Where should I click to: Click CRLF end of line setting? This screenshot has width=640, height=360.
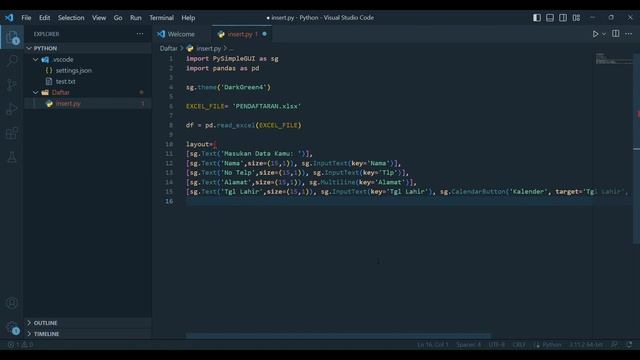pyautogui.click(x=519, y=345)
